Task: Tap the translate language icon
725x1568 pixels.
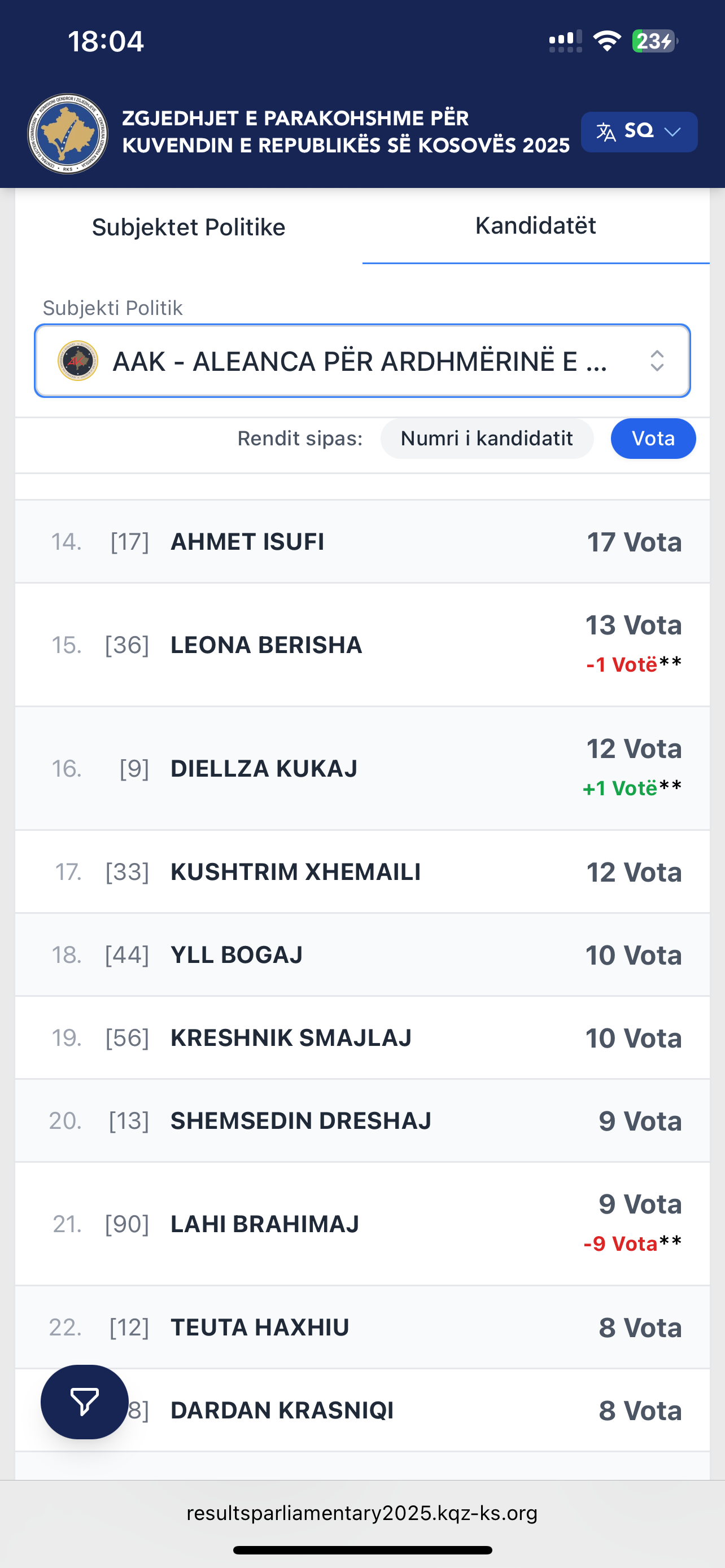Action: tap(606, 132)
